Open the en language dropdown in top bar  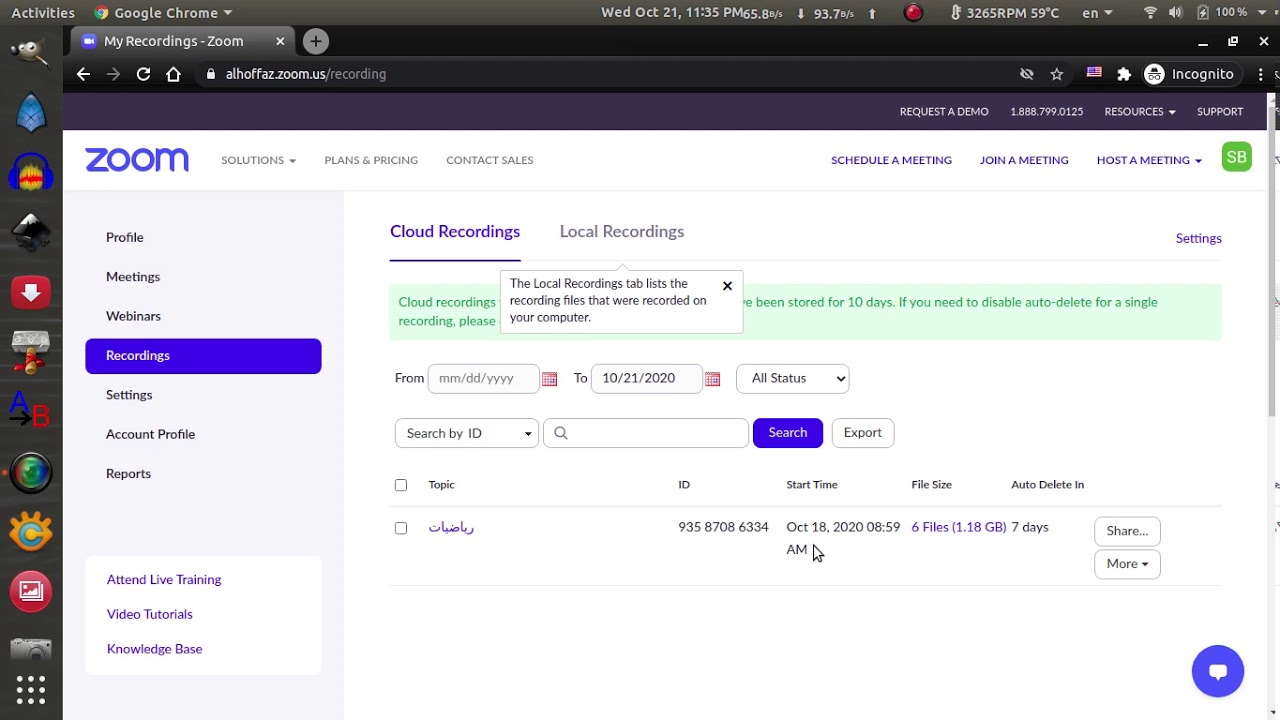1097,13
